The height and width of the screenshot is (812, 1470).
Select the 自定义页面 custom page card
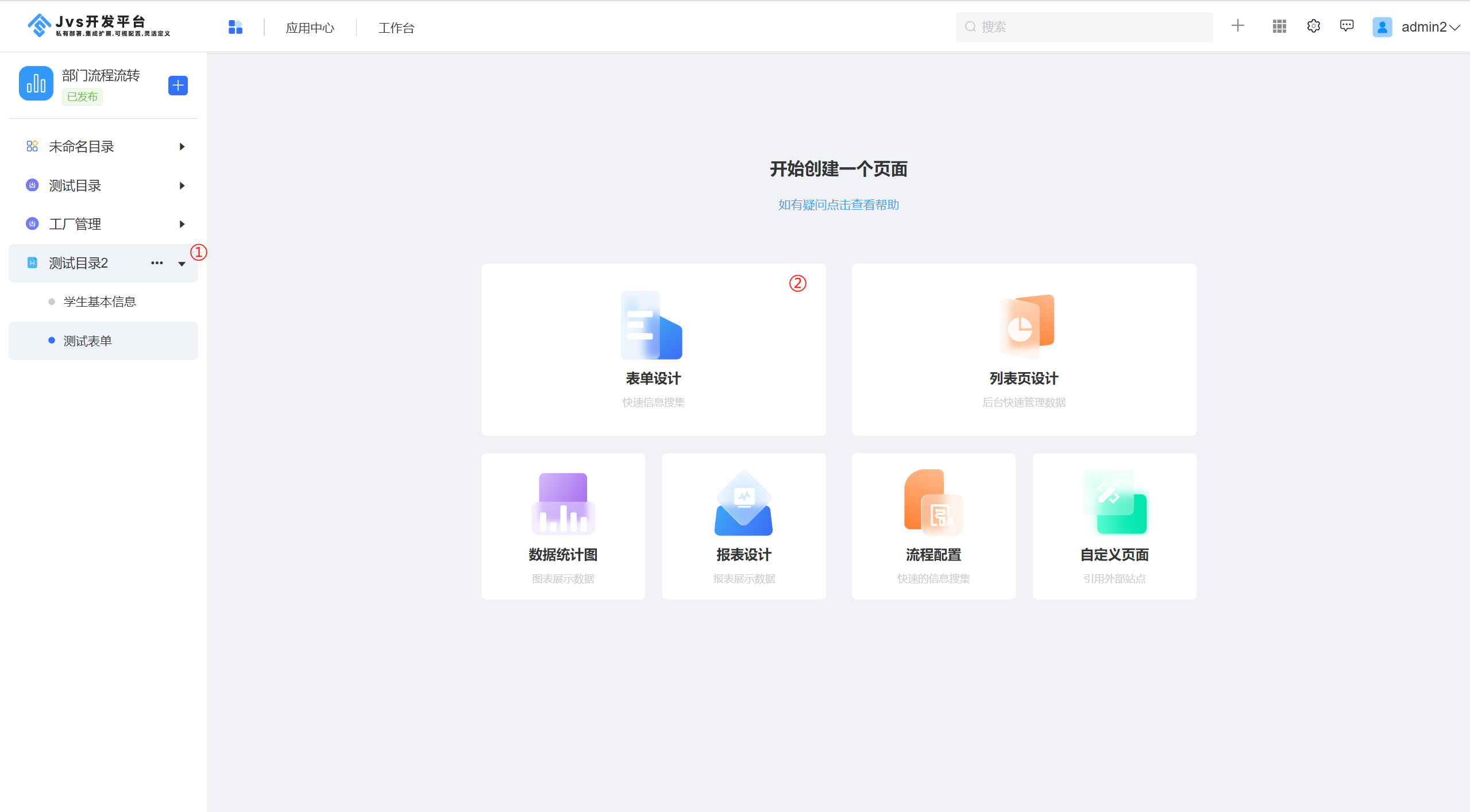tap(1114, 525)
